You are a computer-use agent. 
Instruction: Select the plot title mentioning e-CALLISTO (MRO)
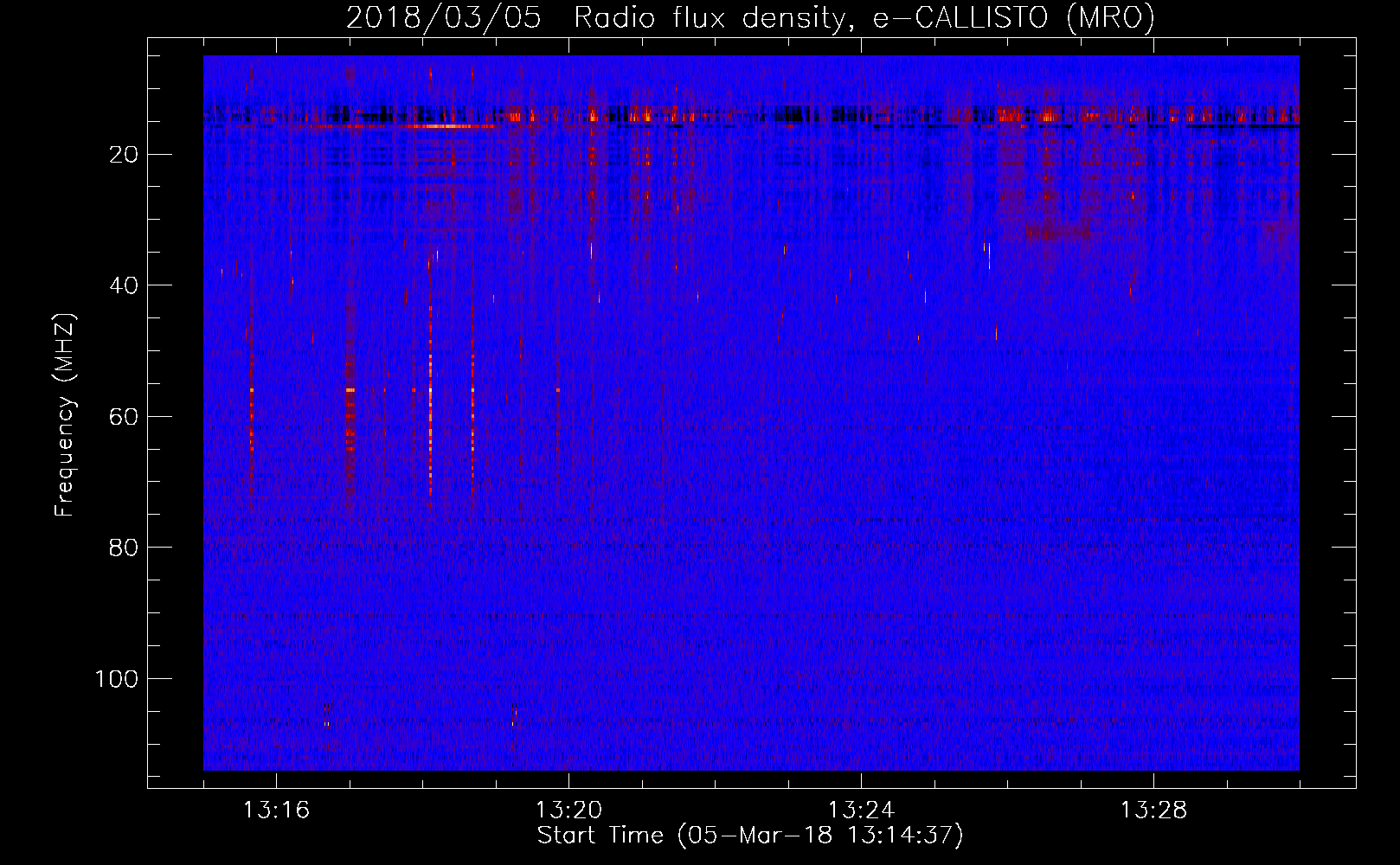[x=750, y=17]
